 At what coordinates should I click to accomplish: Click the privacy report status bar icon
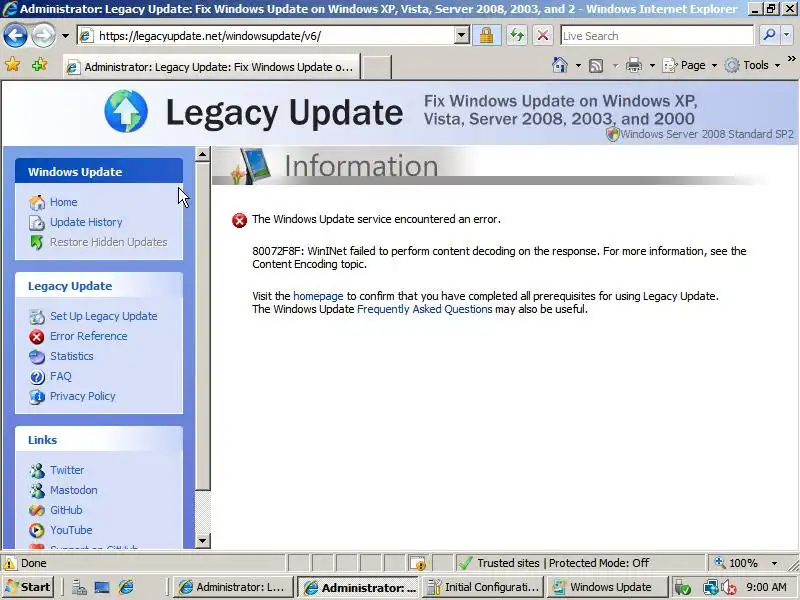(x=418, y=563)
